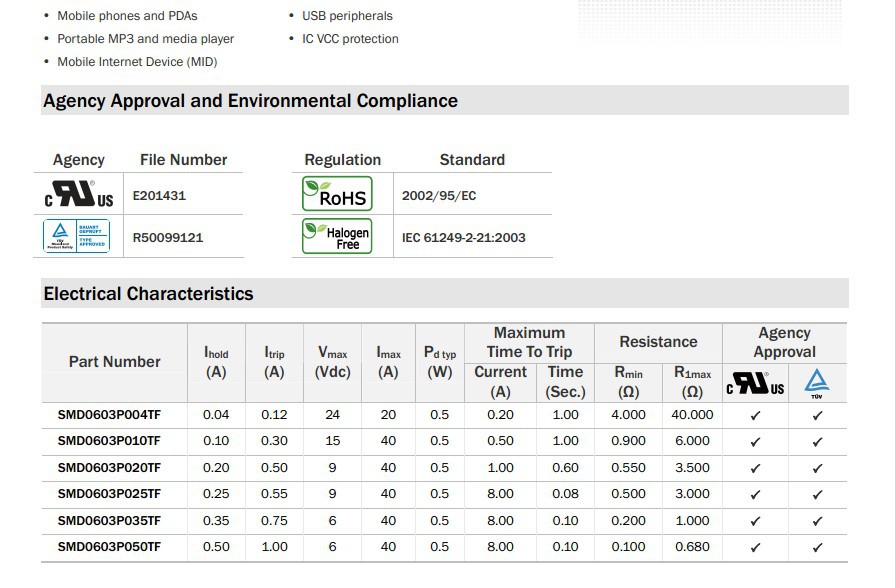The width and height of the screenshot is (895, 588).
Task: Click the 'Regulation' column header
Action: pos(342,160)
